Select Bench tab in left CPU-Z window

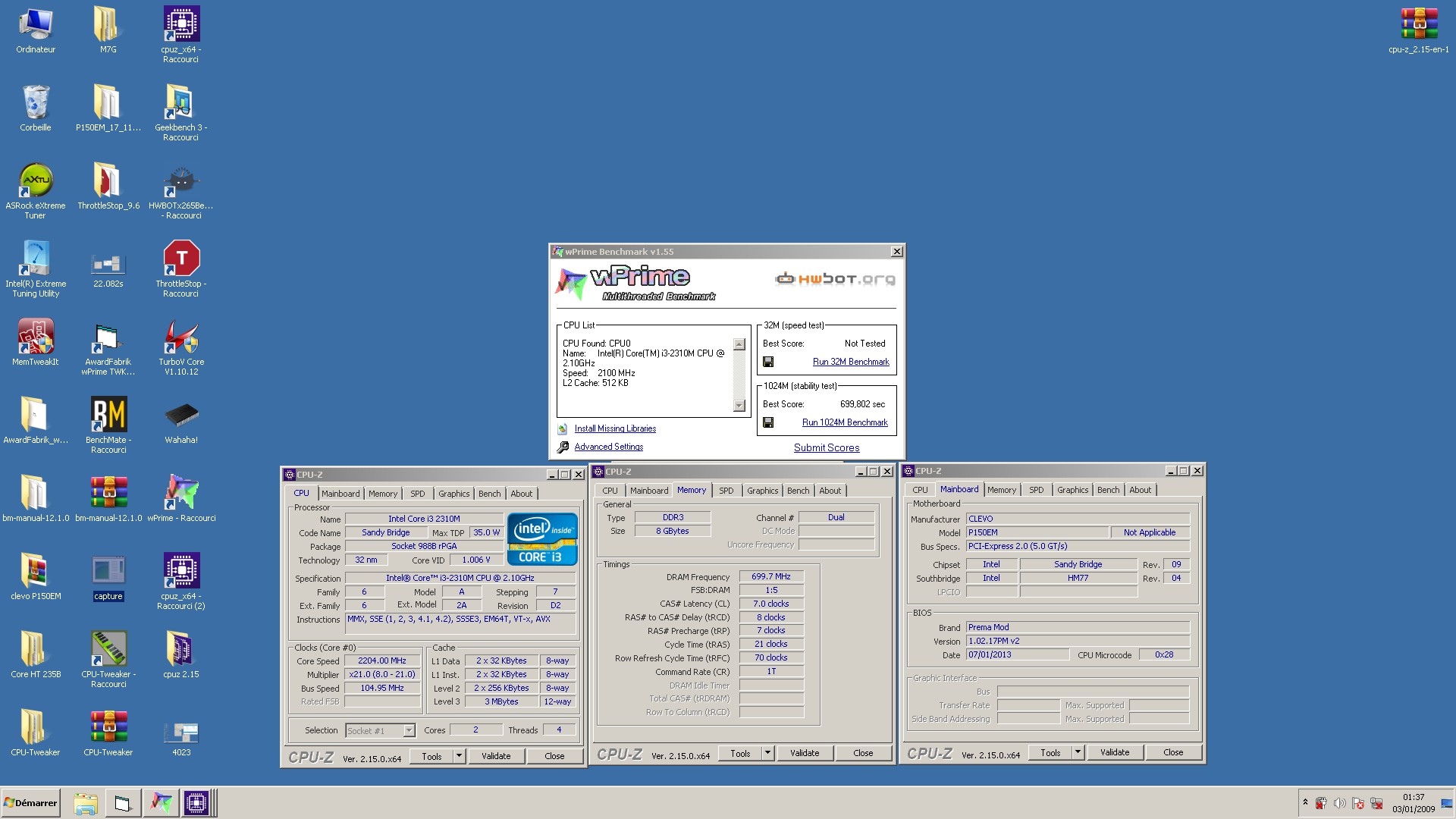(x=489, y=494)
